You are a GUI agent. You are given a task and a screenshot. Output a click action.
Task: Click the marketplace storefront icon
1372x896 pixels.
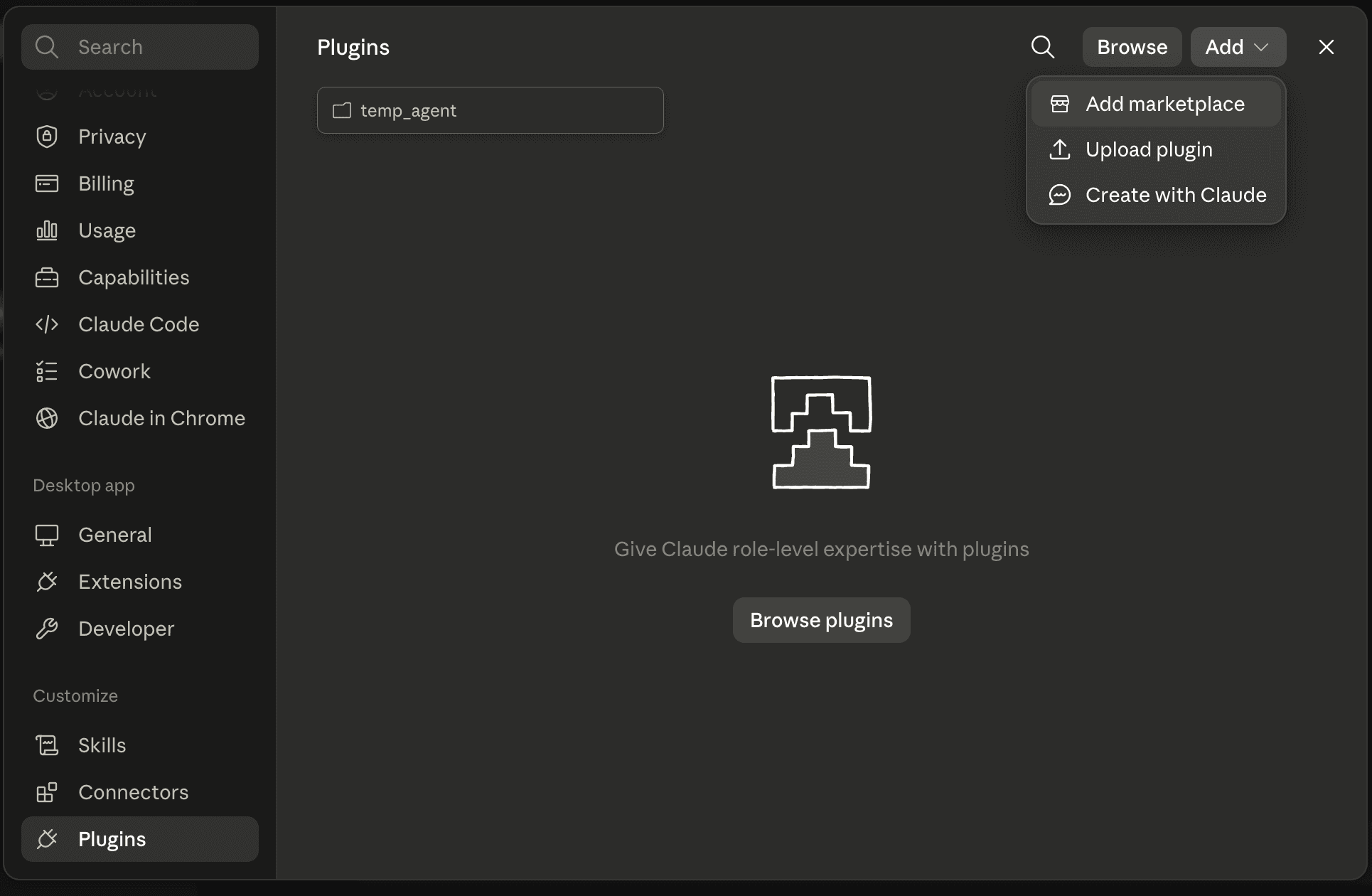pos(1060,104)
